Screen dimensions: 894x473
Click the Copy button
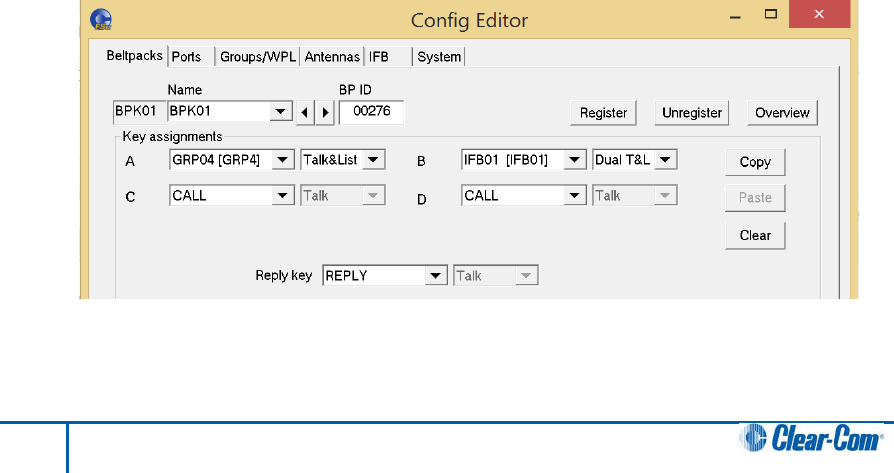(x=755, y=162)
